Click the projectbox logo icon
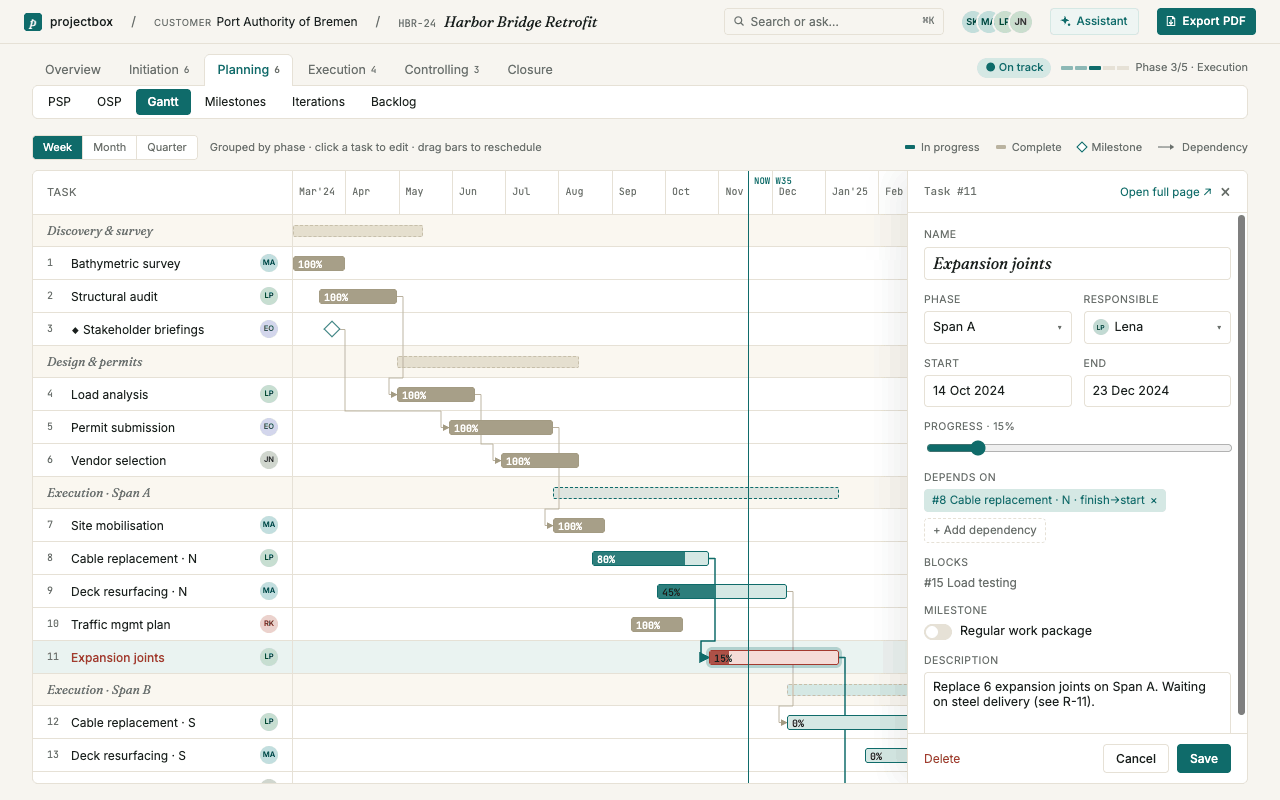1280x800 pixels. pos(33,22)
